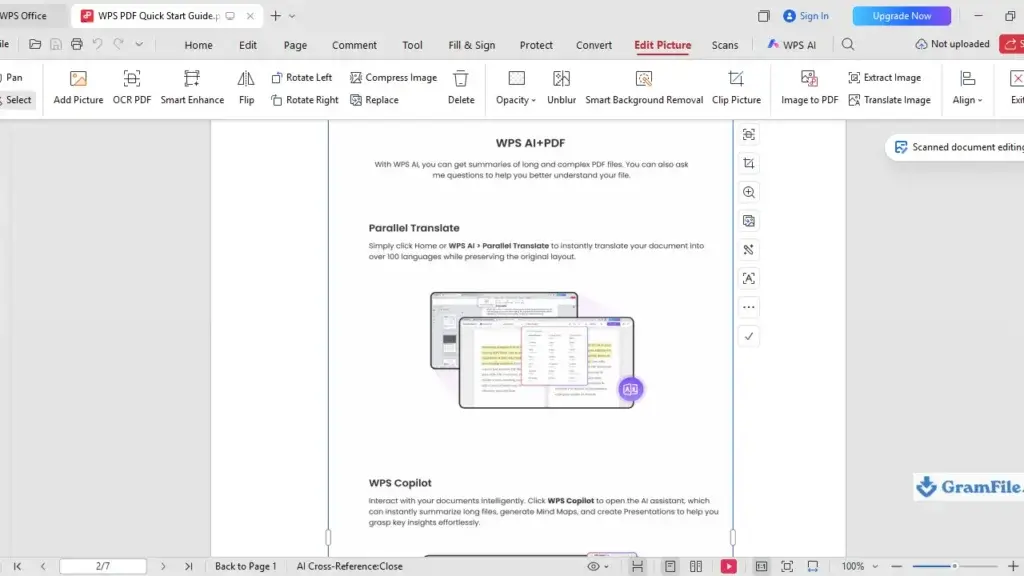1024x576 pixels.
Task: Confirm edits with the checkmark icon
Action: 748,336
